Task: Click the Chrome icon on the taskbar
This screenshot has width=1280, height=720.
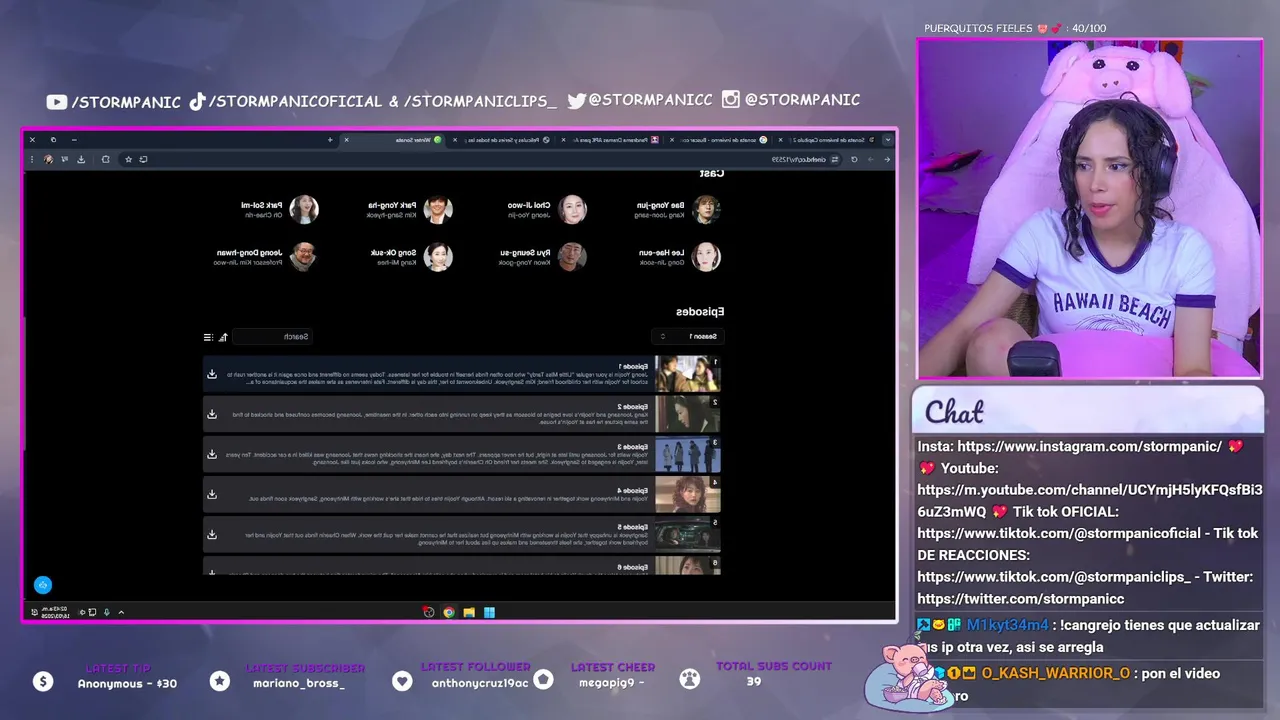Action: [x=449, y=612]
